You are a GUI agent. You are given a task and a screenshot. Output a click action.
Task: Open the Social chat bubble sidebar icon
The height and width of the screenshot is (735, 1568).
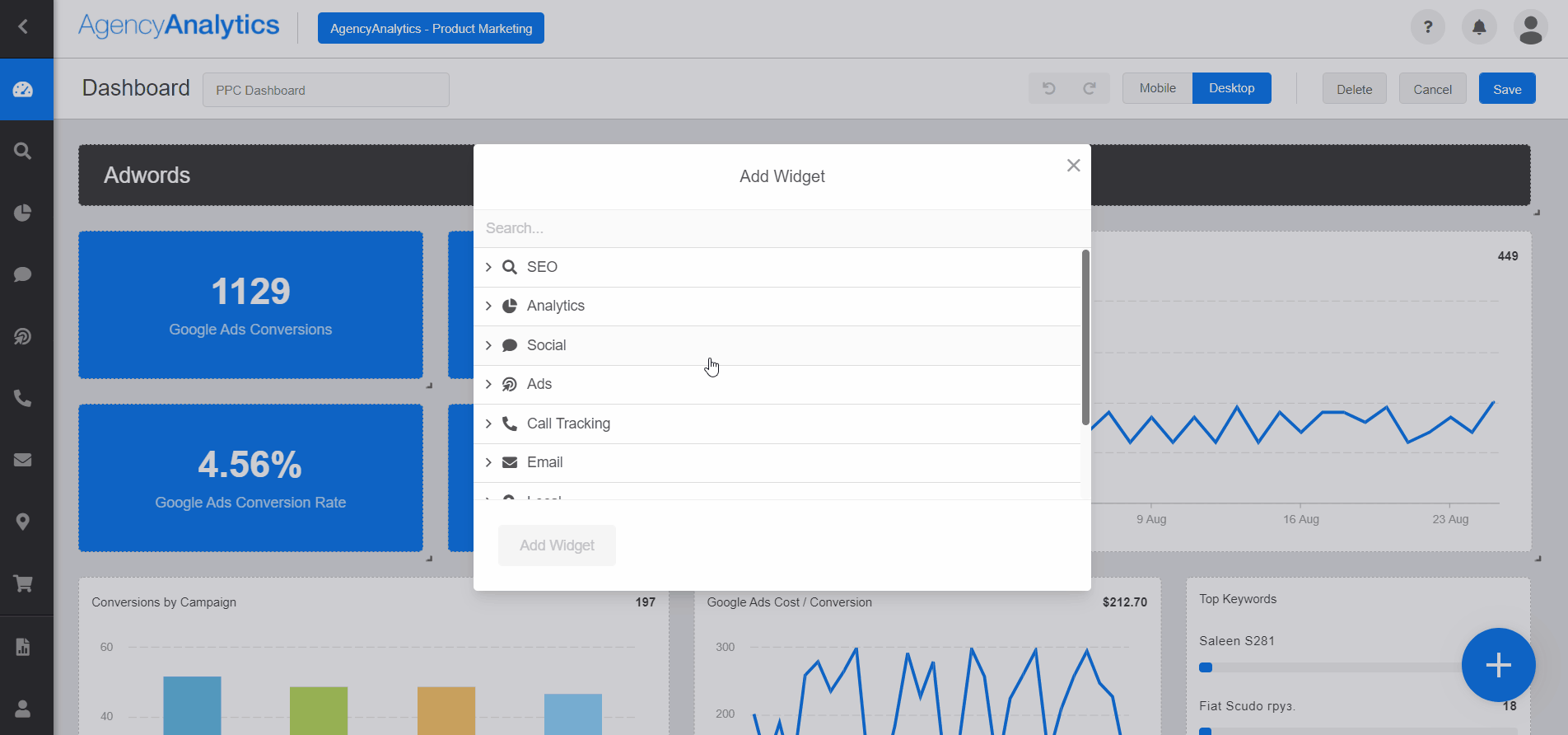(x=23, y=274)
